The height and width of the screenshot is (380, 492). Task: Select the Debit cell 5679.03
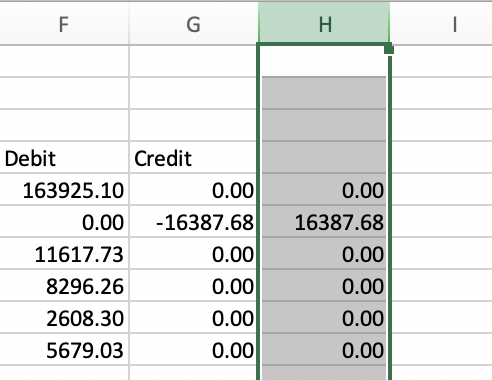pos(64,349)
